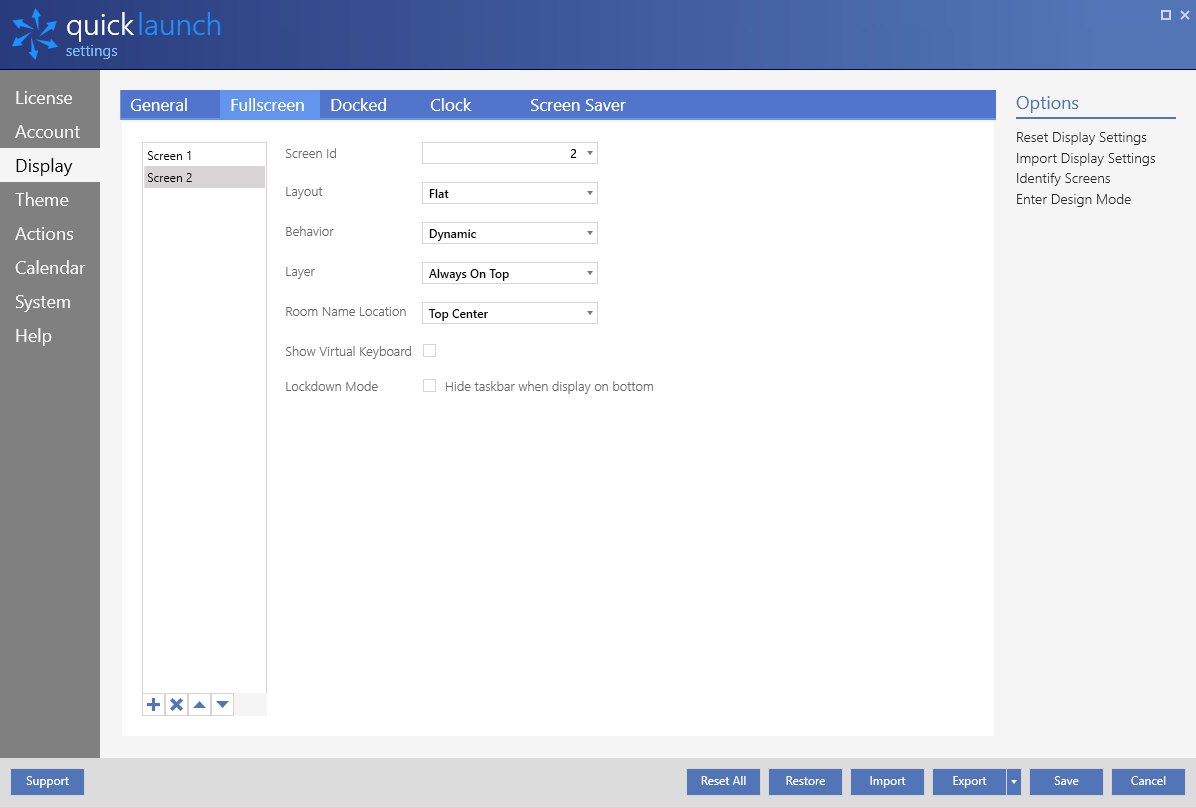1196x808 pixels.
Task: Maximize the settings window
Action: 1165,14
